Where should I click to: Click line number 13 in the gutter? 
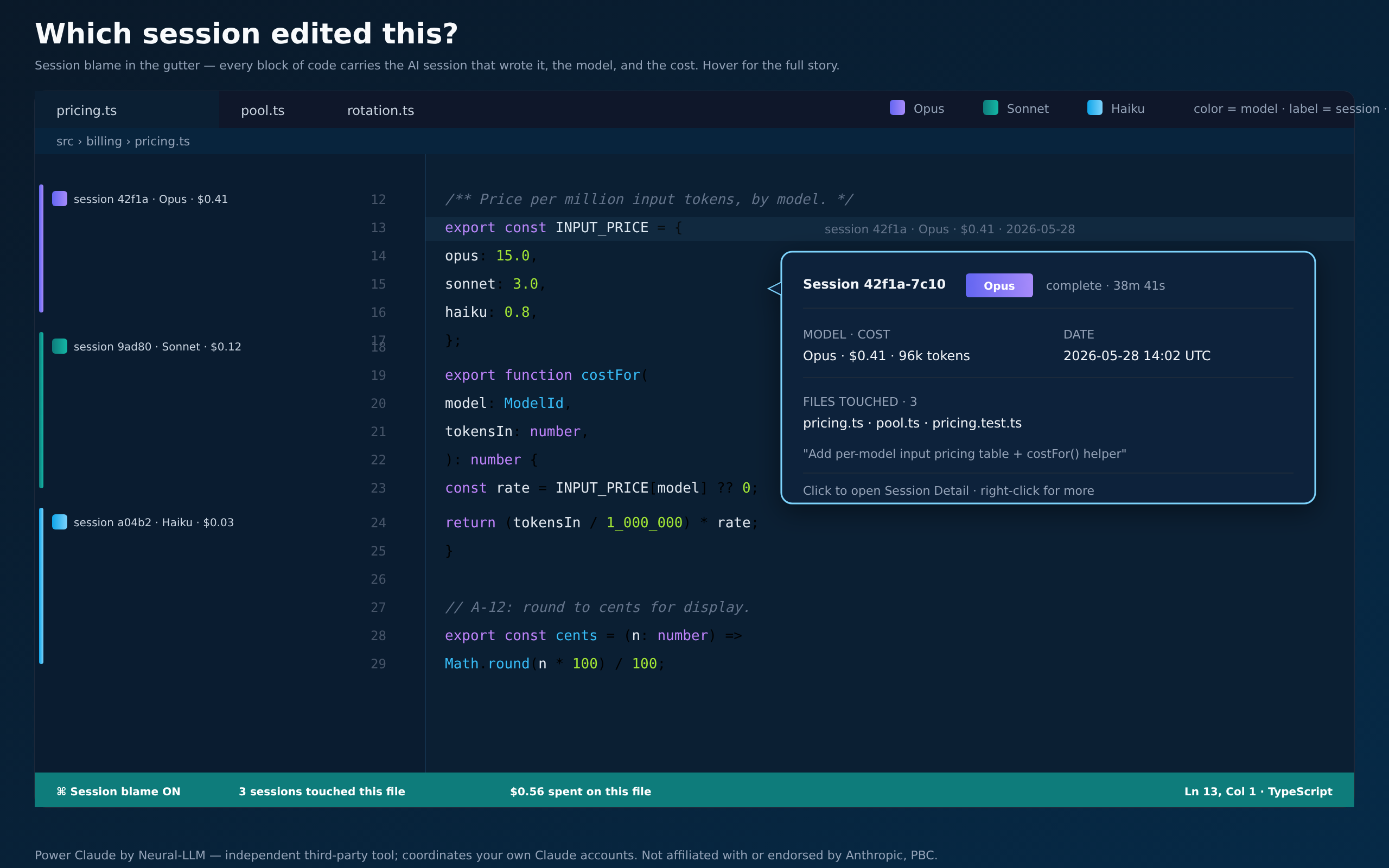pyautogui.click(x=378, y=228)
